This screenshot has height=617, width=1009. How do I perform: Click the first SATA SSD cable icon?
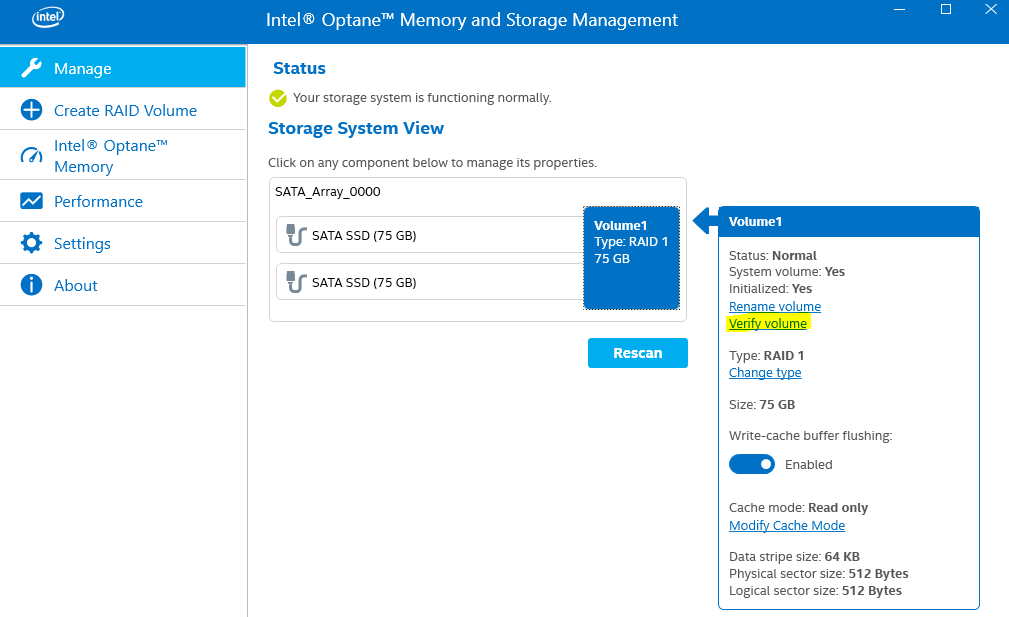[296, 235]
